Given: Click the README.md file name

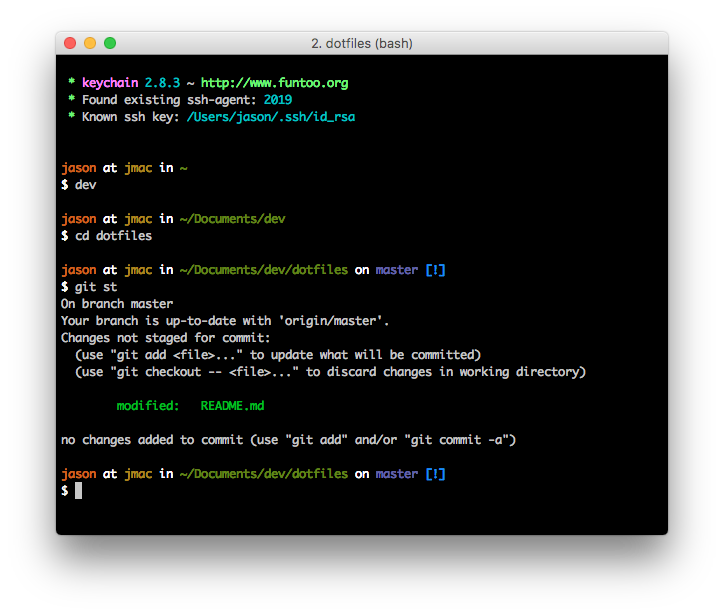Looking at the screenshot, I should coord(232,406).
